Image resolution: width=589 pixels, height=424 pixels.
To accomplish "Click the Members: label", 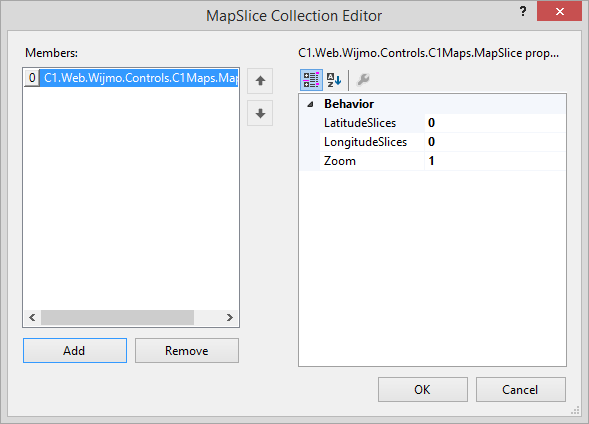I will 51,53.
